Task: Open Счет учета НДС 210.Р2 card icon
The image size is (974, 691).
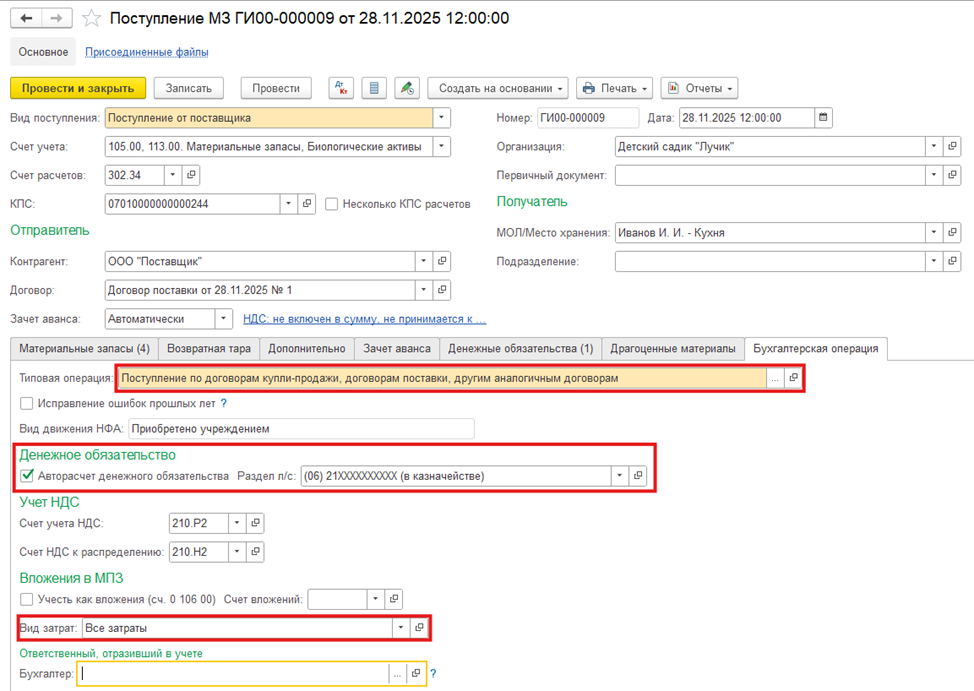Action: (255, 523)
